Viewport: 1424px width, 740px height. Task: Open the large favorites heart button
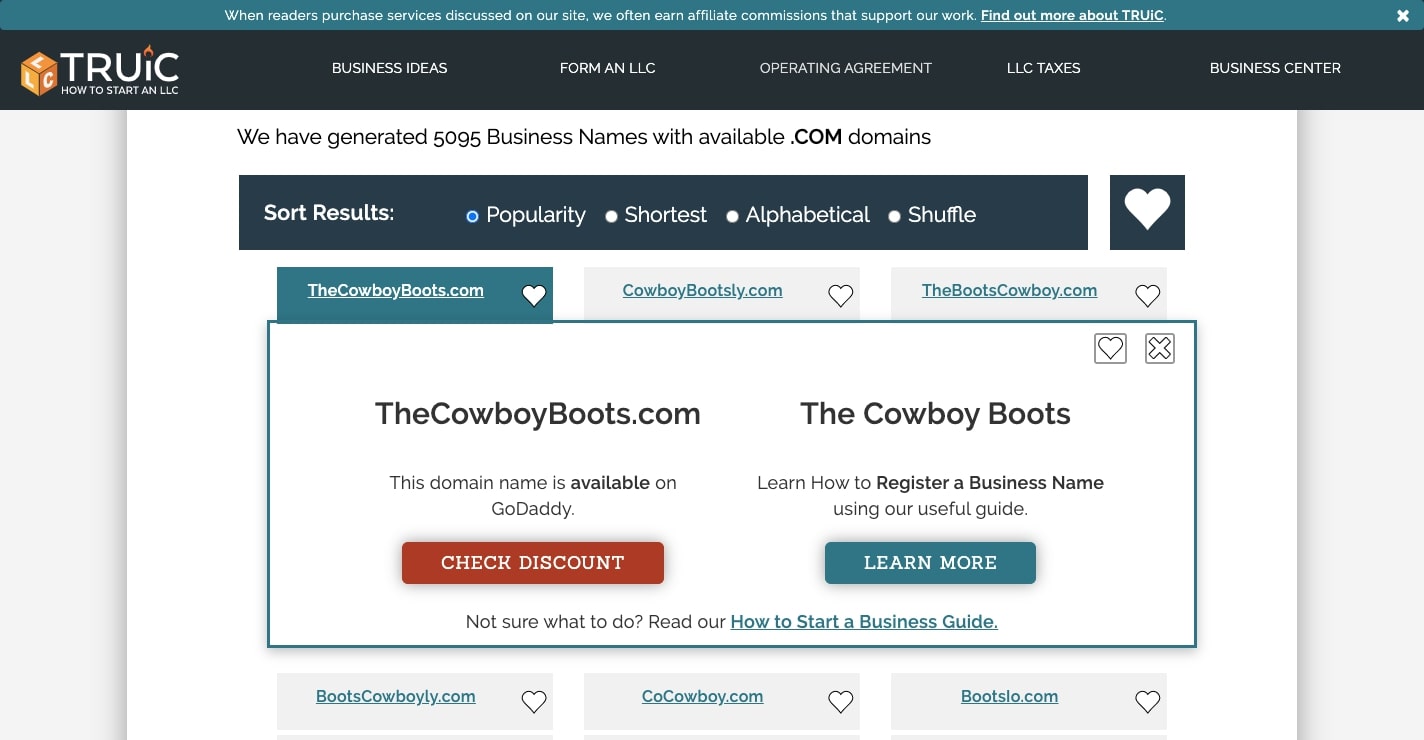point(1147,212)
